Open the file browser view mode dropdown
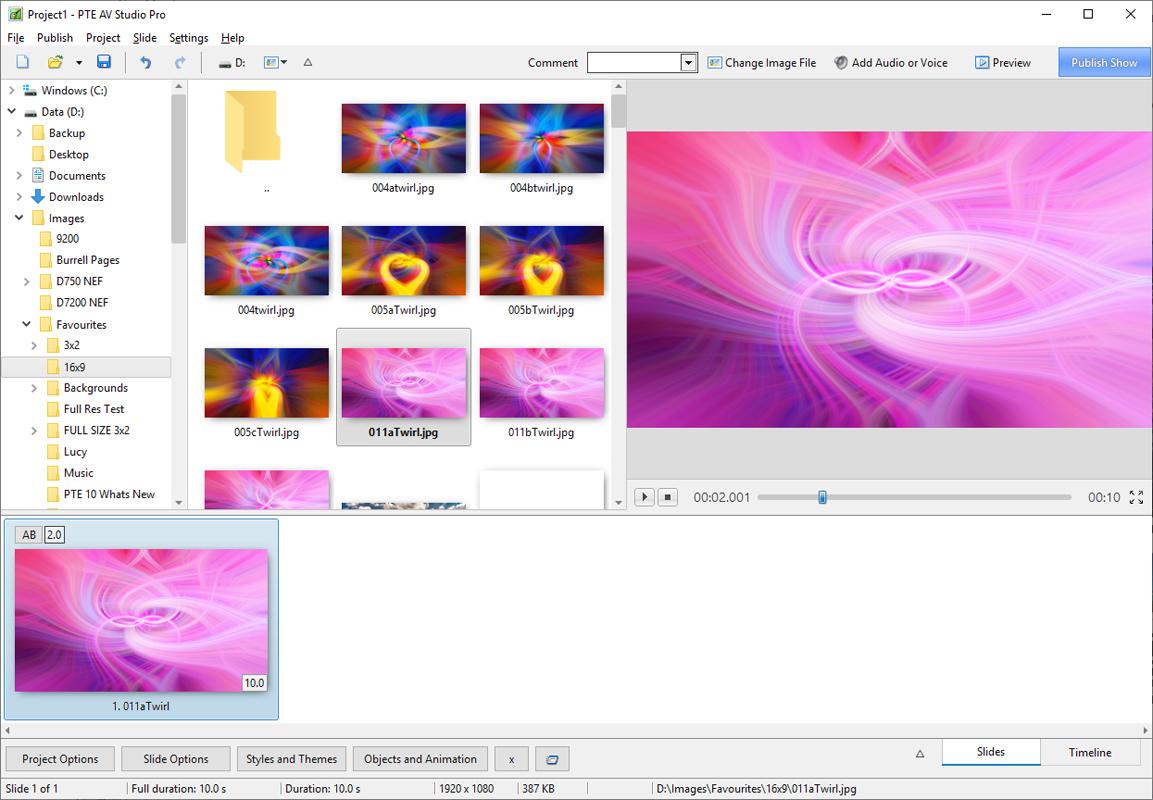Image resolution: width=1153 pixels, height=800 pixels. click(x=275, y=62)
